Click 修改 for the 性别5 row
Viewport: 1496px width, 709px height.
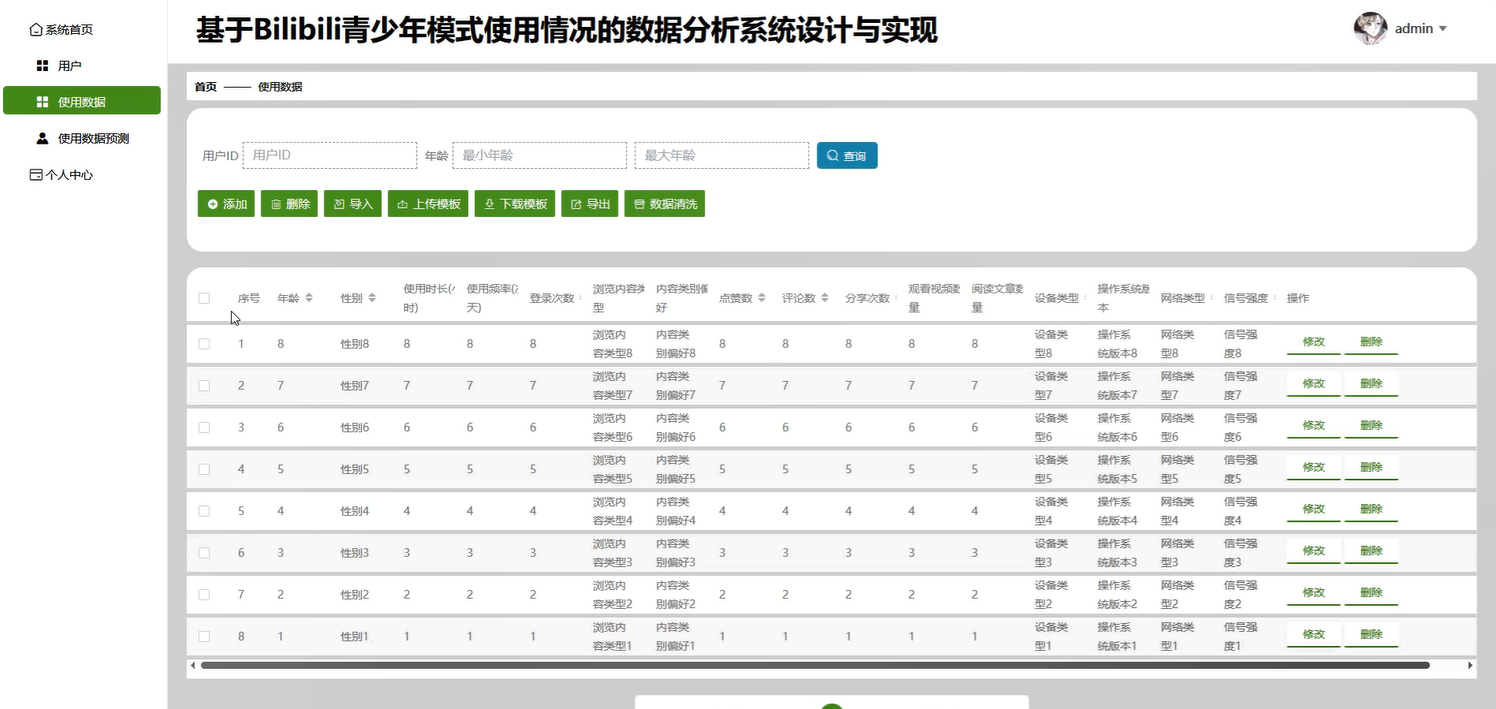pos(1314,468)
